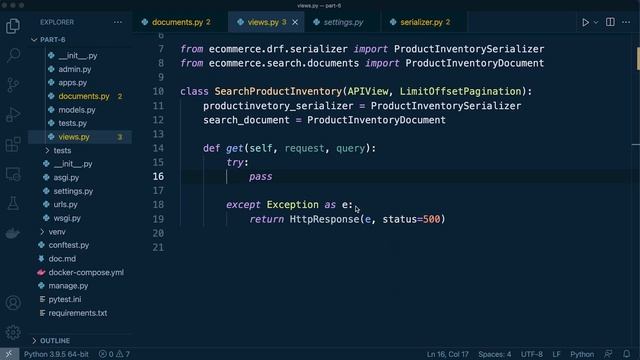Image resolution: width=640 pixels, height=360 pixels.
Task: Click 'SearchProductInventory' class name
Action: click(x=278, y=91)
